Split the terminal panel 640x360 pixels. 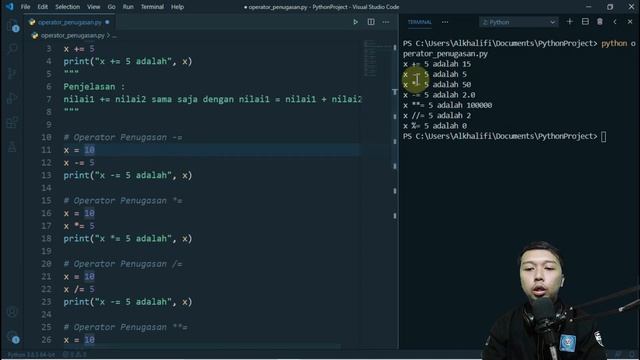tap(585, 22)
